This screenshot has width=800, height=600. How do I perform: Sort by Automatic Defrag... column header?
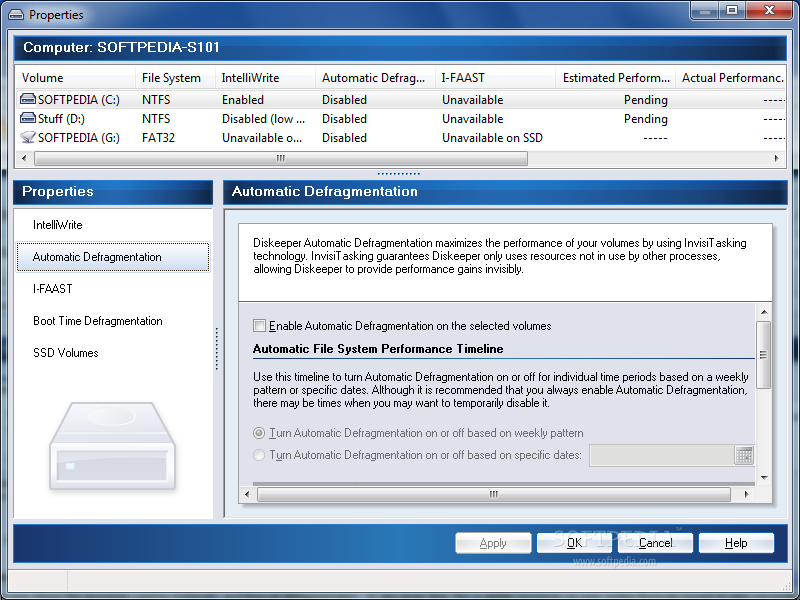click(x=375, y=78)
